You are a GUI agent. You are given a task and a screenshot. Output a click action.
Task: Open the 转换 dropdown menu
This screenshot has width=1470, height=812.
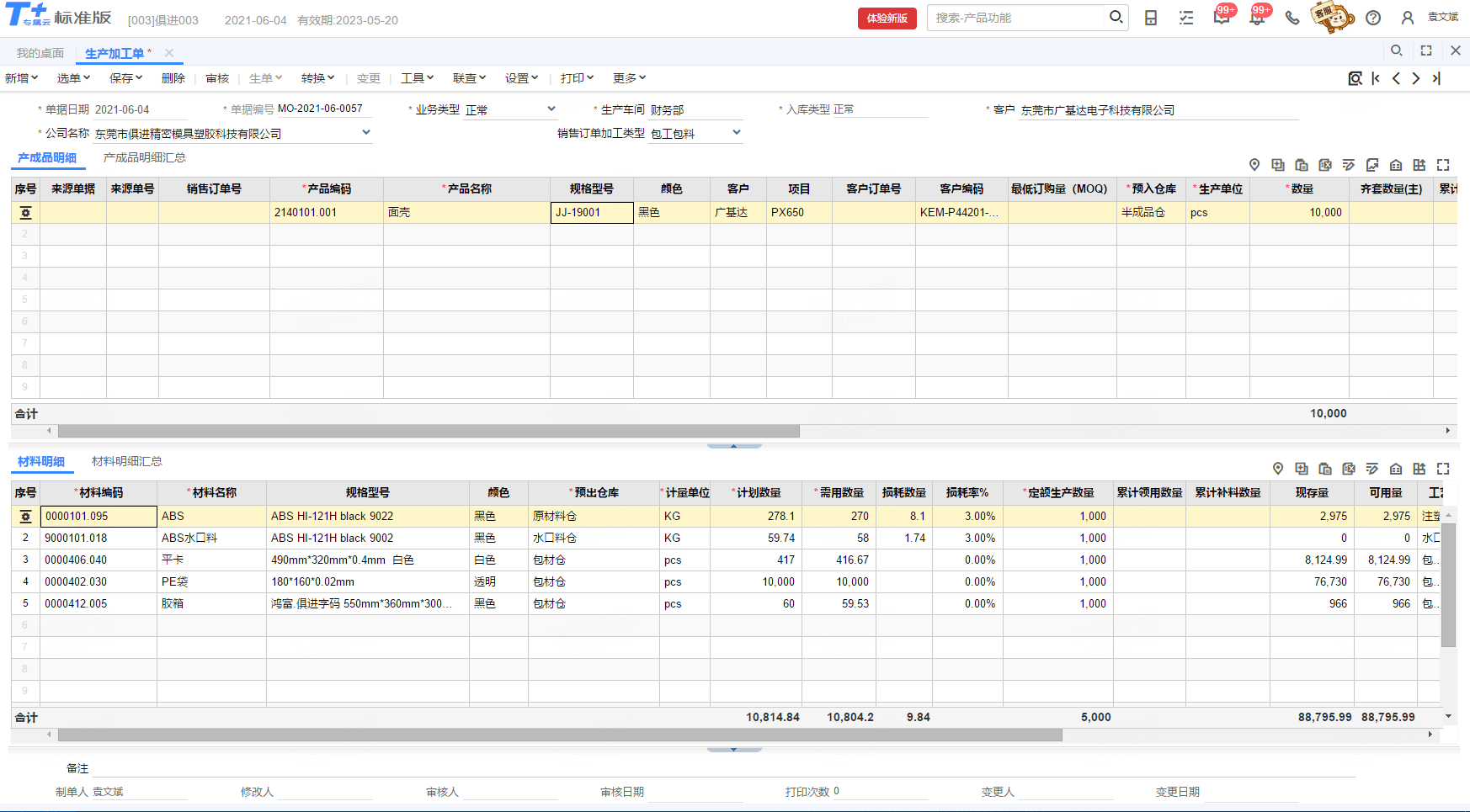click(317, 78)
